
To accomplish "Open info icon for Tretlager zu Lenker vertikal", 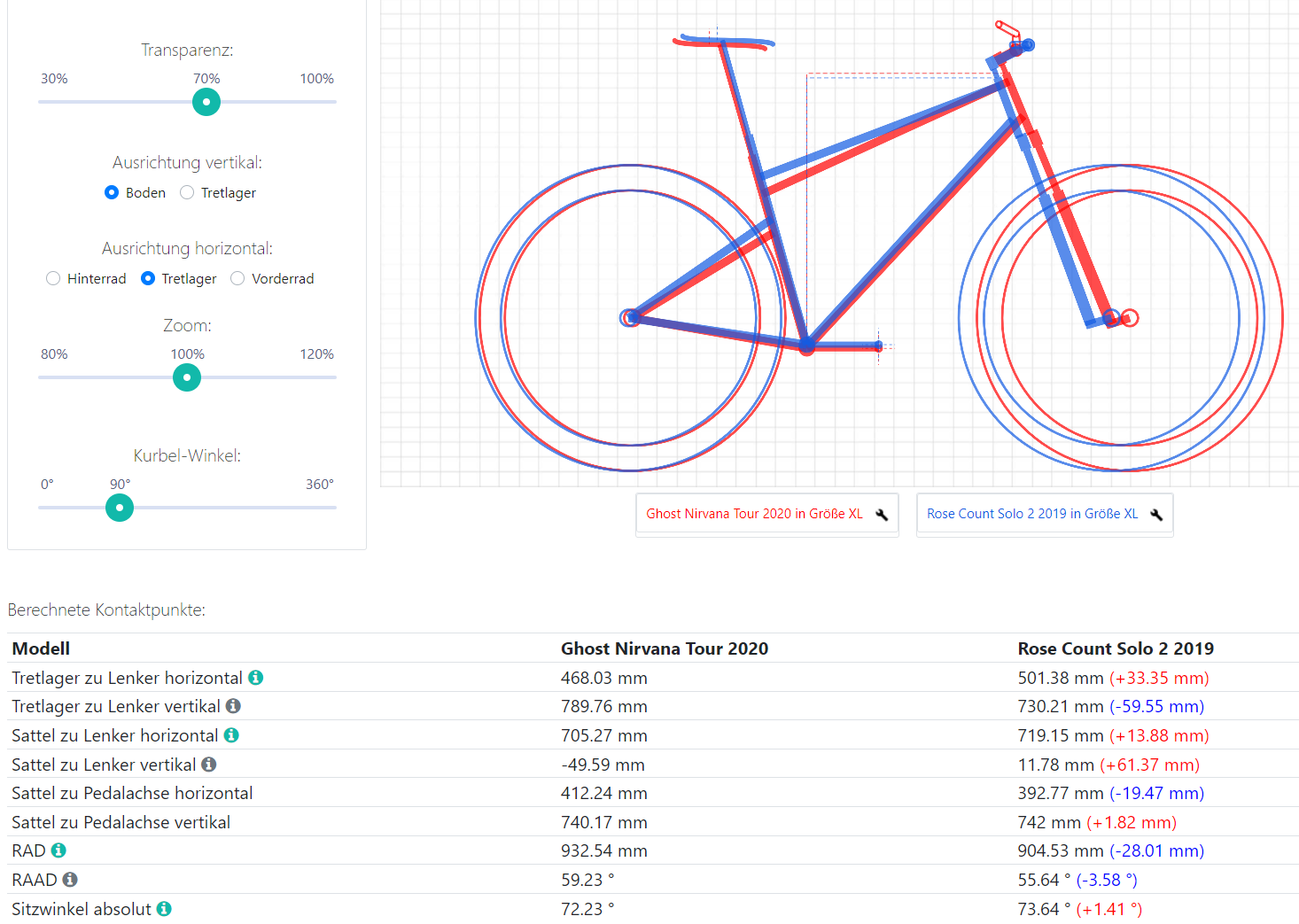I will point(233,706).
